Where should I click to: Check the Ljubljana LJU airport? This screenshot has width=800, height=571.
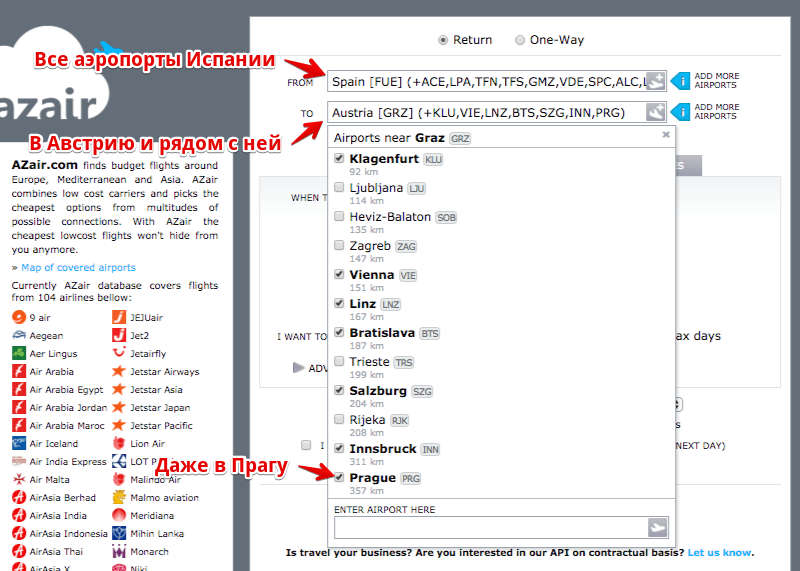point(339,187)
